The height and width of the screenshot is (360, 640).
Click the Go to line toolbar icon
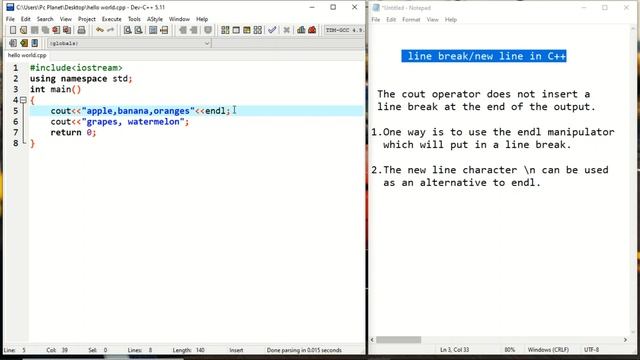(164, 30)
